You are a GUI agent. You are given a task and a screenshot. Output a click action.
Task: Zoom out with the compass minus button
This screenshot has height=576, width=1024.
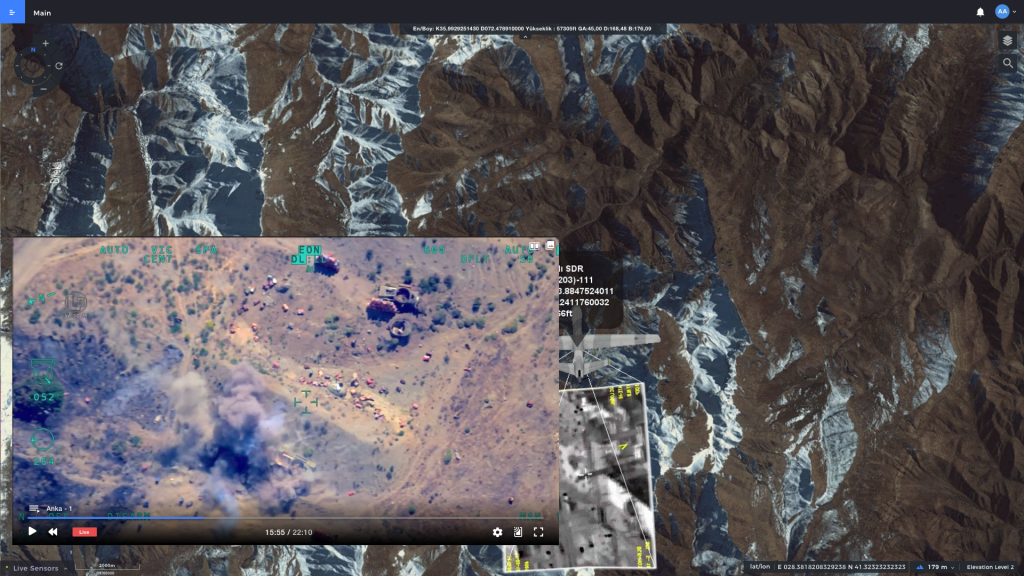[41, 90]
